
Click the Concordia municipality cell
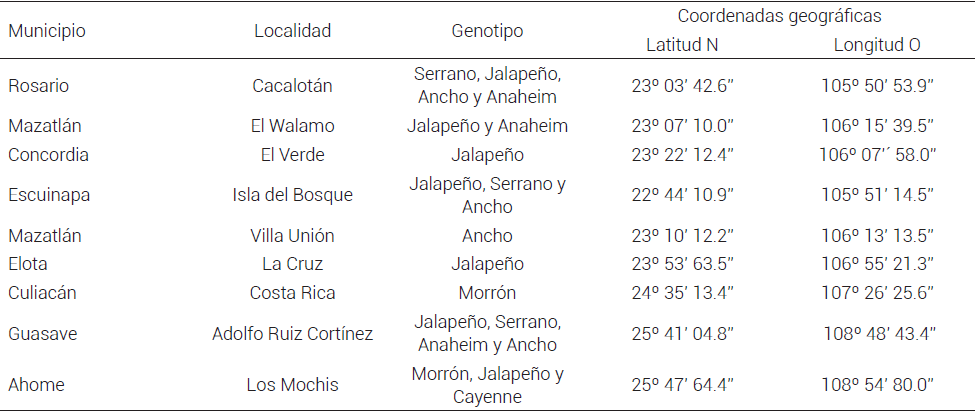point(49,155)
